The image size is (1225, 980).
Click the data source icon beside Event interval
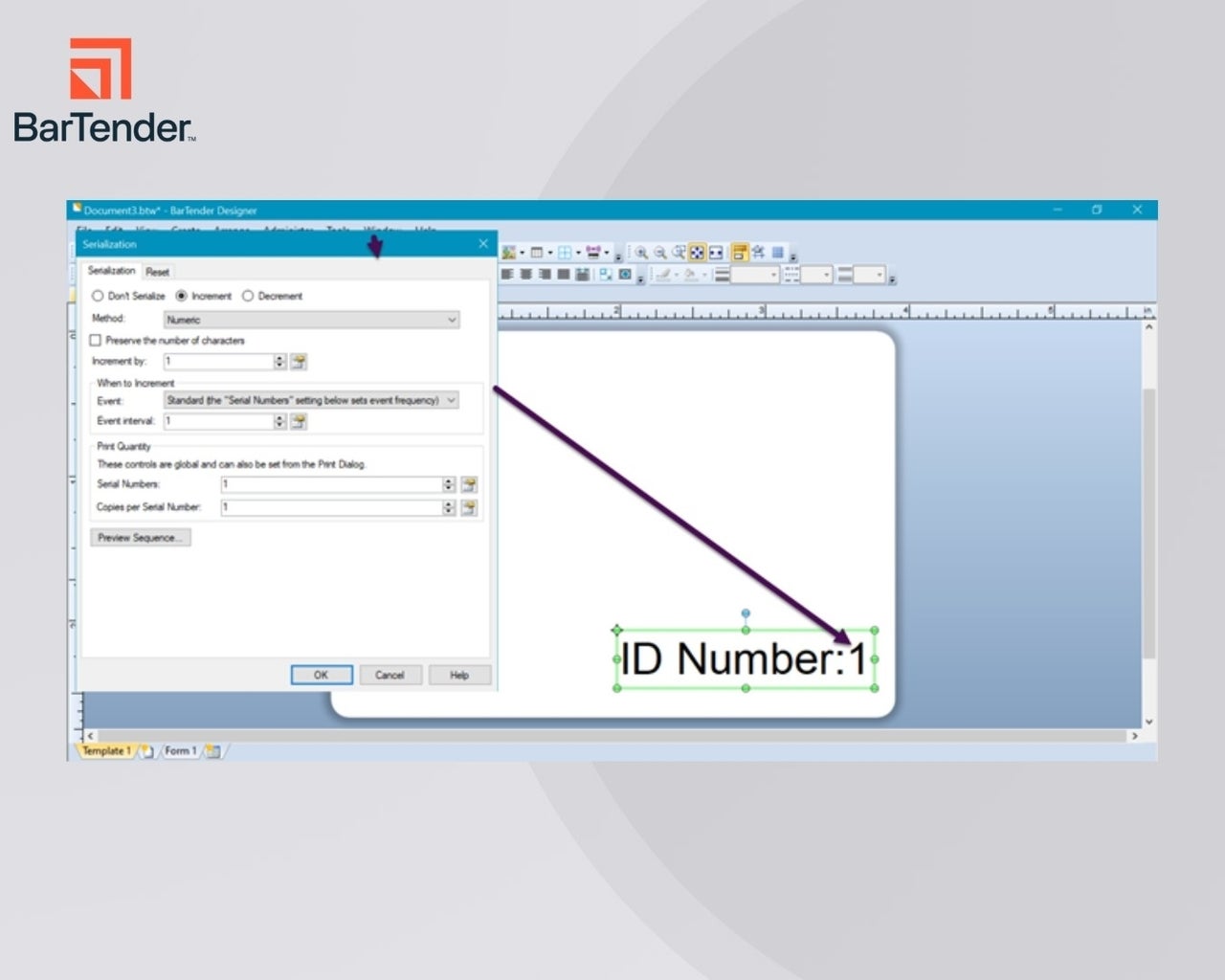tap(299, 421)
